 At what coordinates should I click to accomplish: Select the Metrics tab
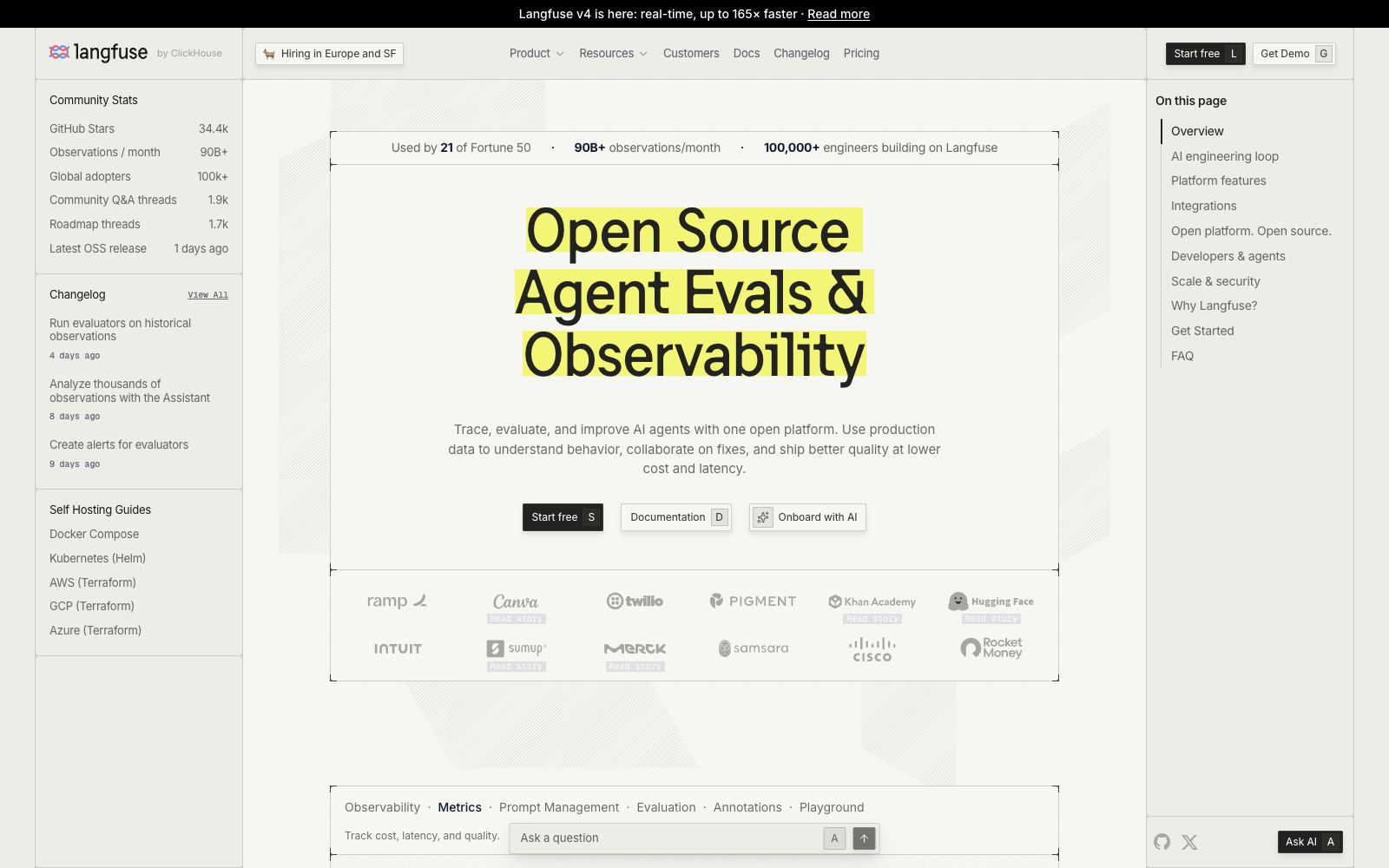(x=459, y=807)
